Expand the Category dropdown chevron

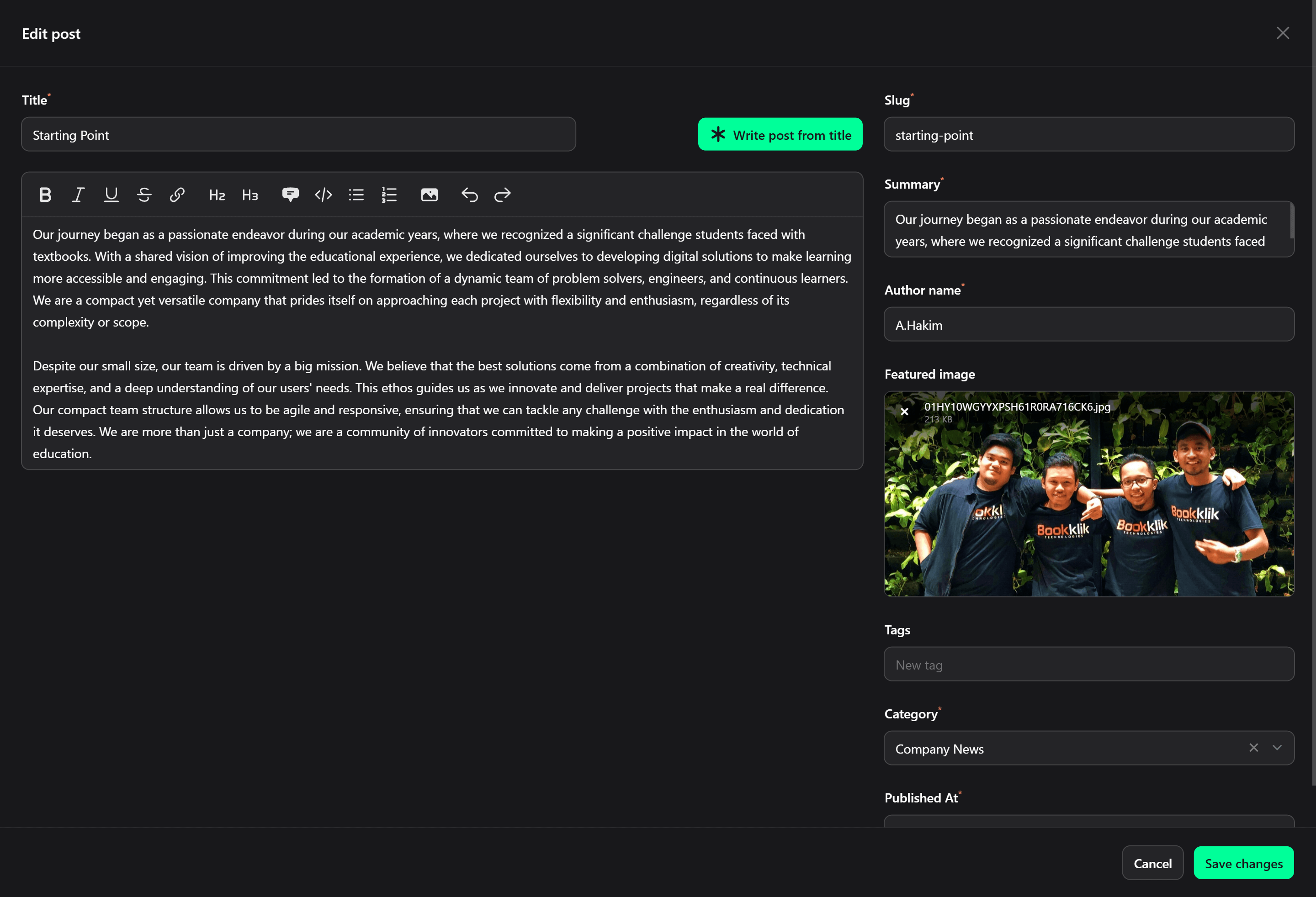point(1277,748)
